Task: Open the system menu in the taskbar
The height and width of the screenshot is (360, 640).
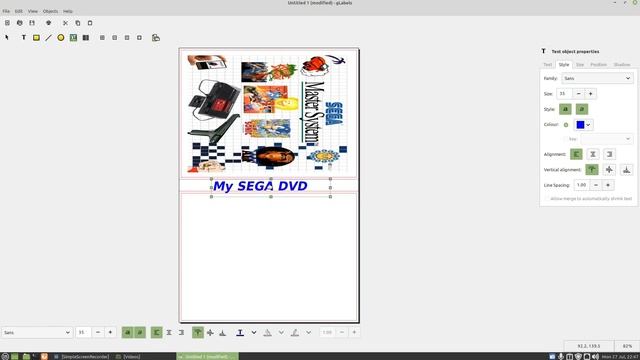Action: click(5, 356)
